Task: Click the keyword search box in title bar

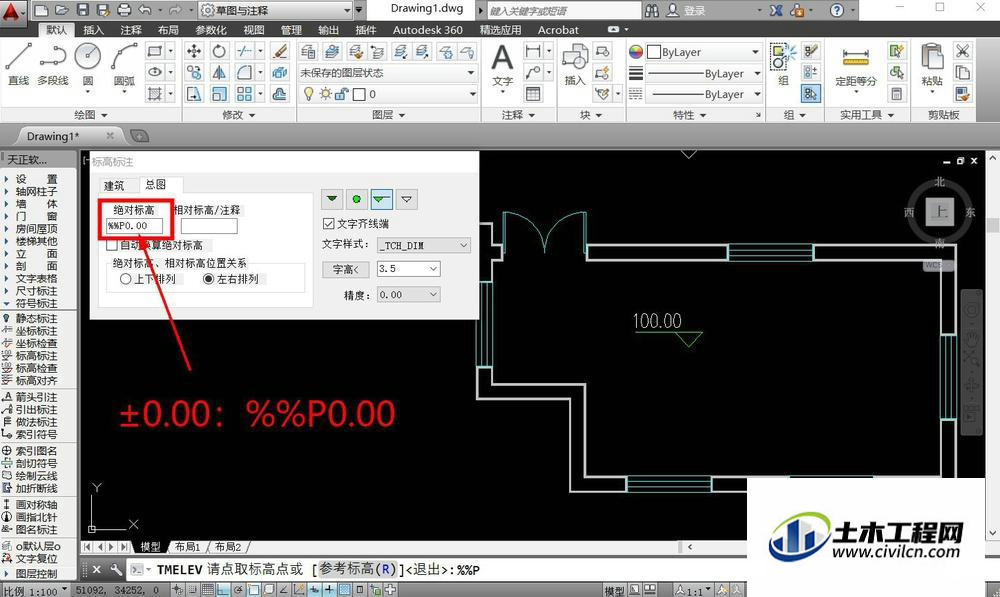Action: click(564, 11)
